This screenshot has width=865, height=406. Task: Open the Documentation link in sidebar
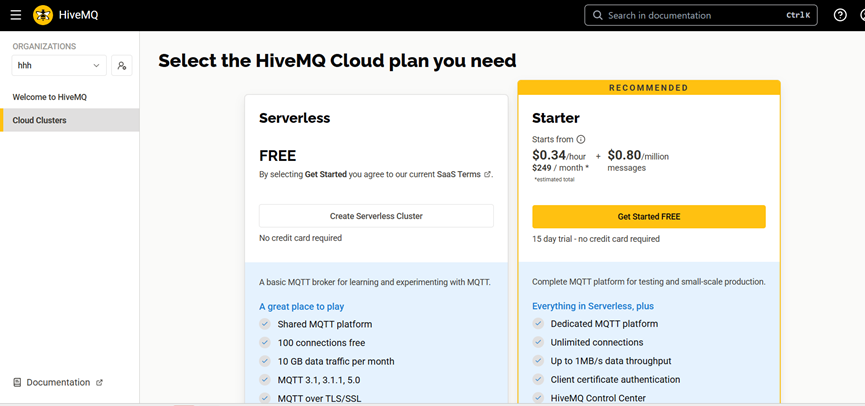58,382
